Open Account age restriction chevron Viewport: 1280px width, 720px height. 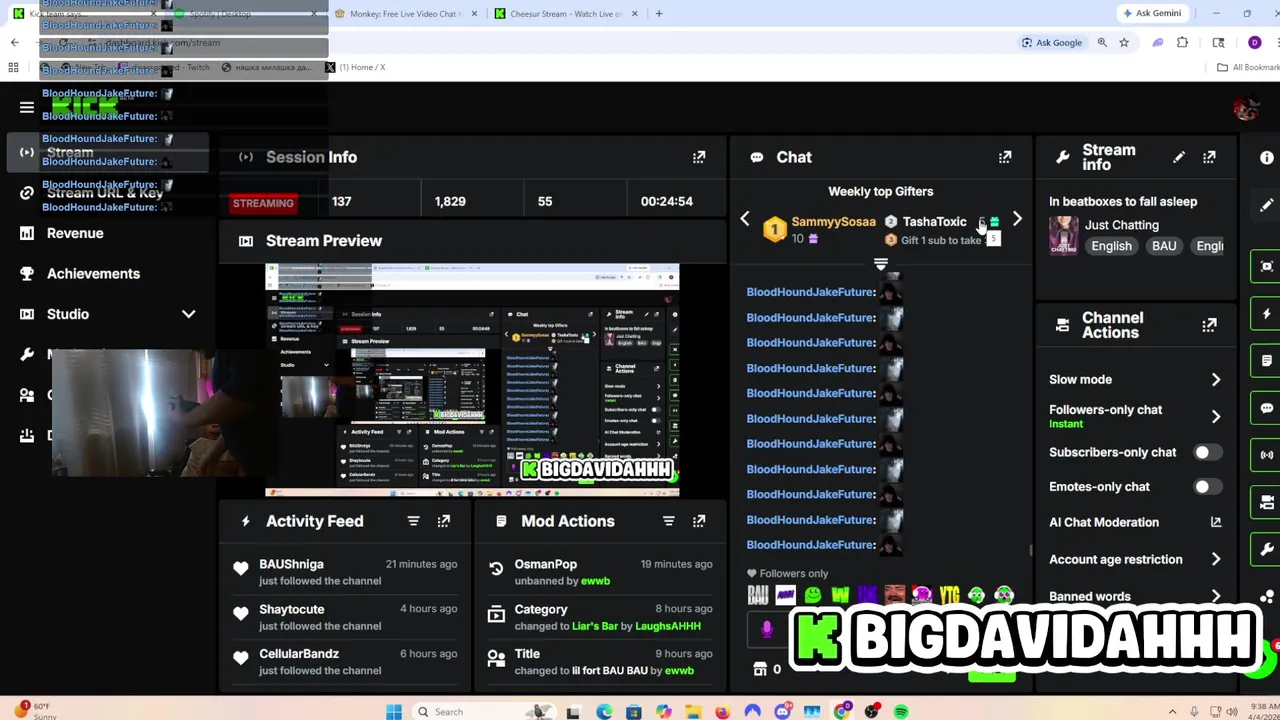pyautogui.click(x=1216, y=560)
